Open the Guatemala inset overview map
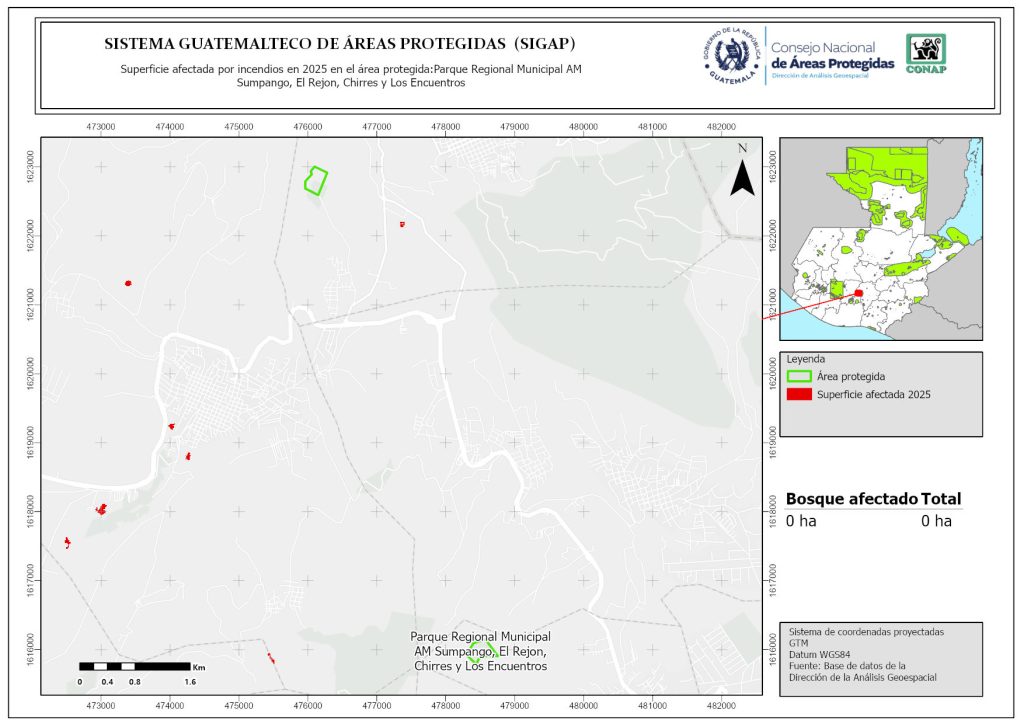1024x724 pixels. [x=880, y=240]
